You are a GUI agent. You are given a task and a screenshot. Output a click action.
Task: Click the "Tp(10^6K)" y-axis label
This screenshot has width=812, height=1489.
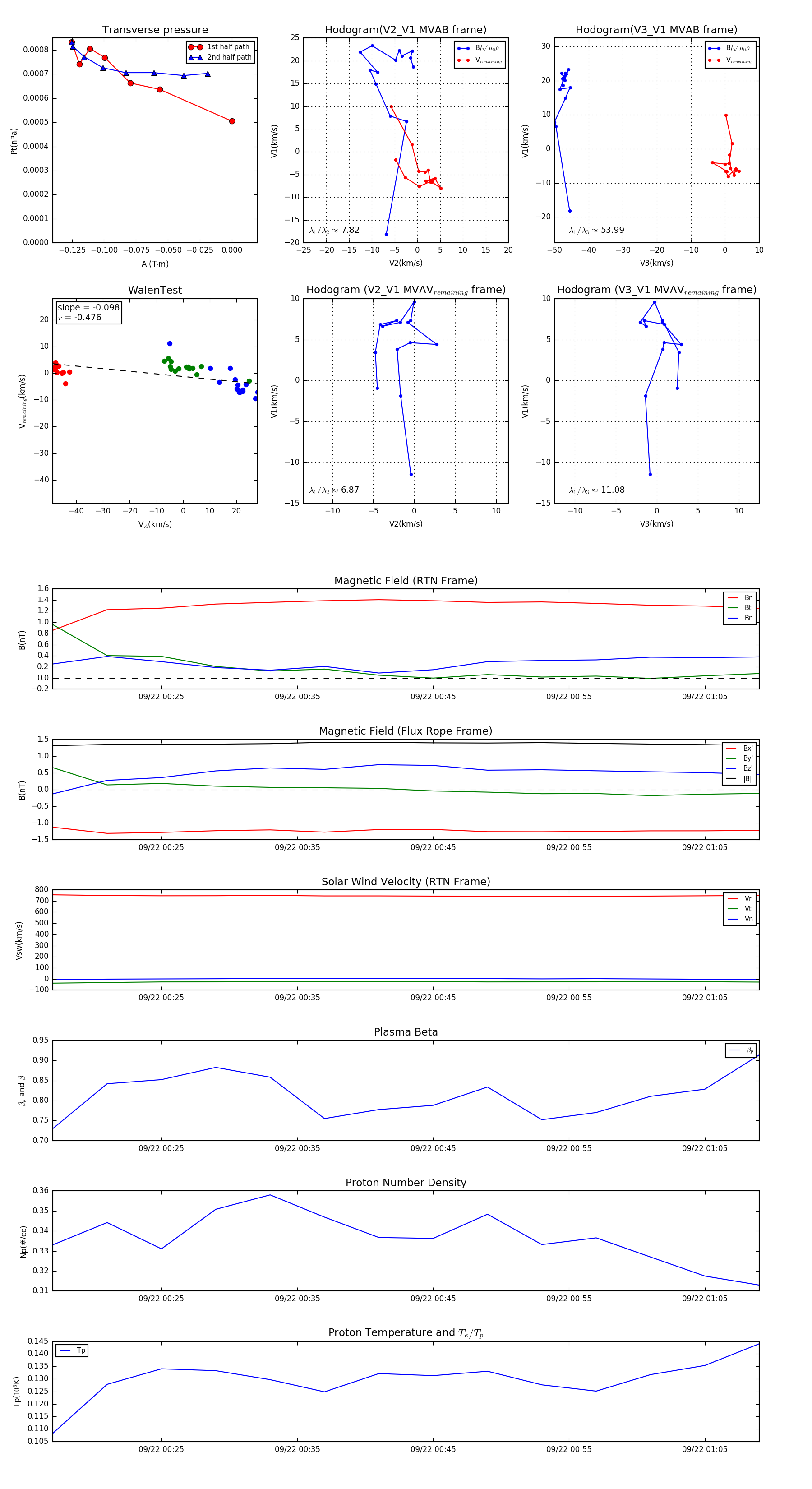[x=17, y=1392]
